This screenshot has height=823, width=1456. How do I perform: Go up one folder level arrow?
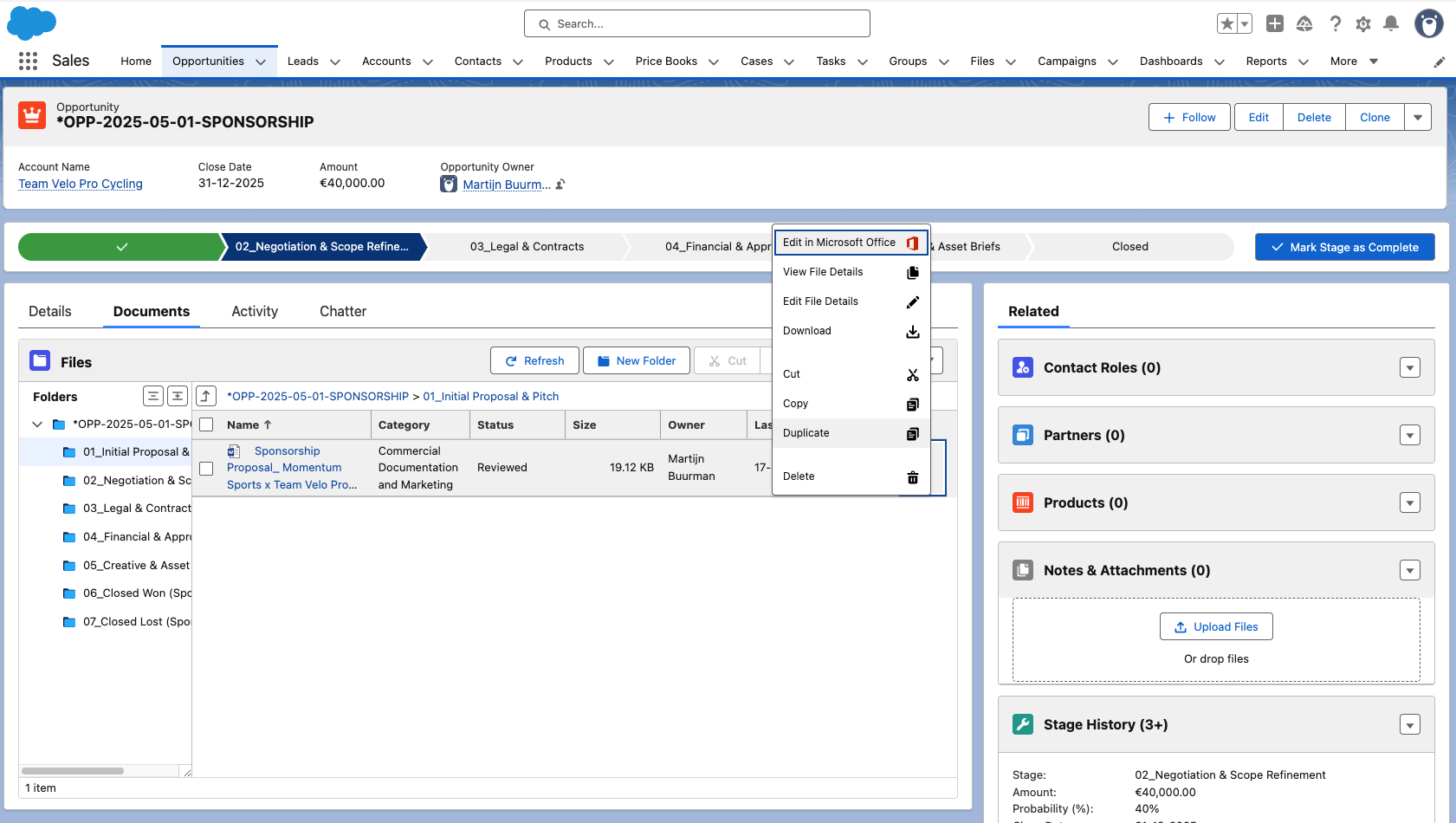[x=205, y=396]
